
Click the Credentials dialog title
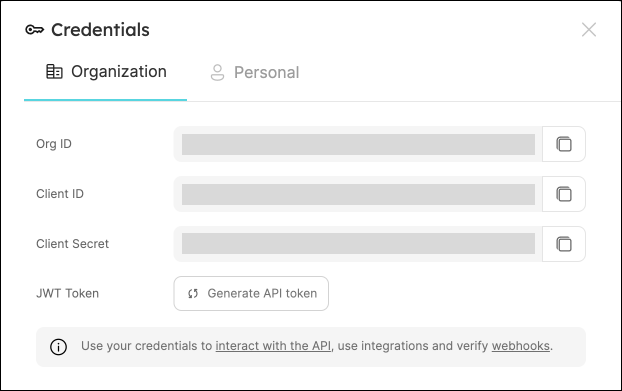(100, 30)
